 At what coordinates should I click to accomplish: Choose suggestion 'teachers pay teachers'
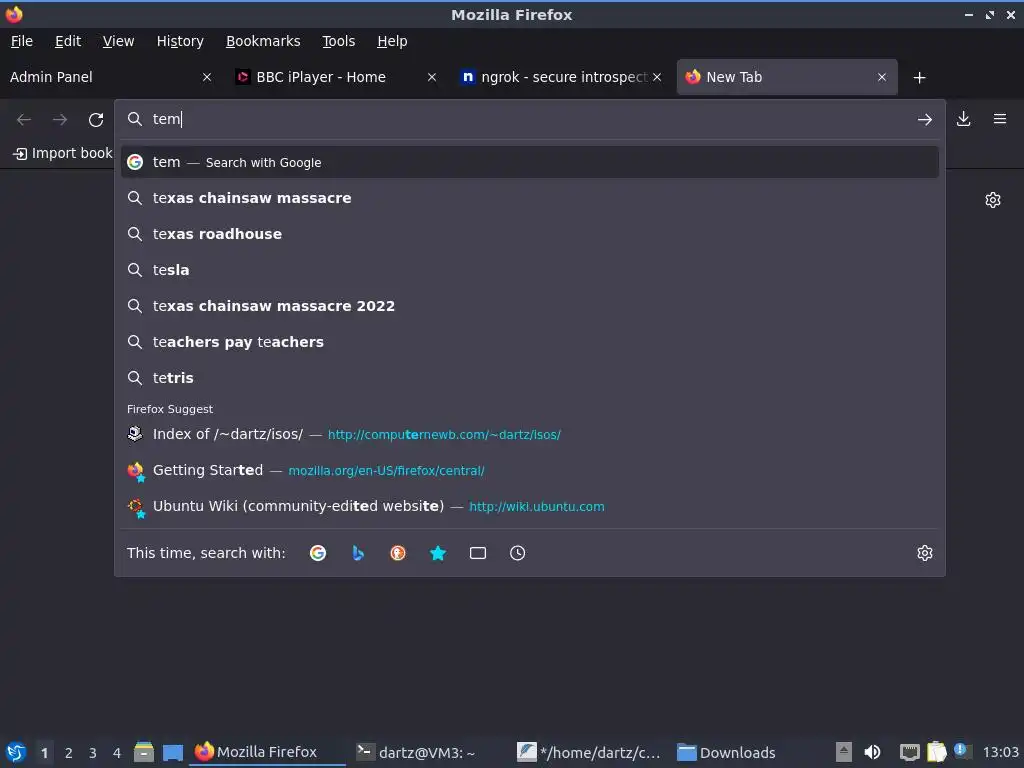(530, 342)
